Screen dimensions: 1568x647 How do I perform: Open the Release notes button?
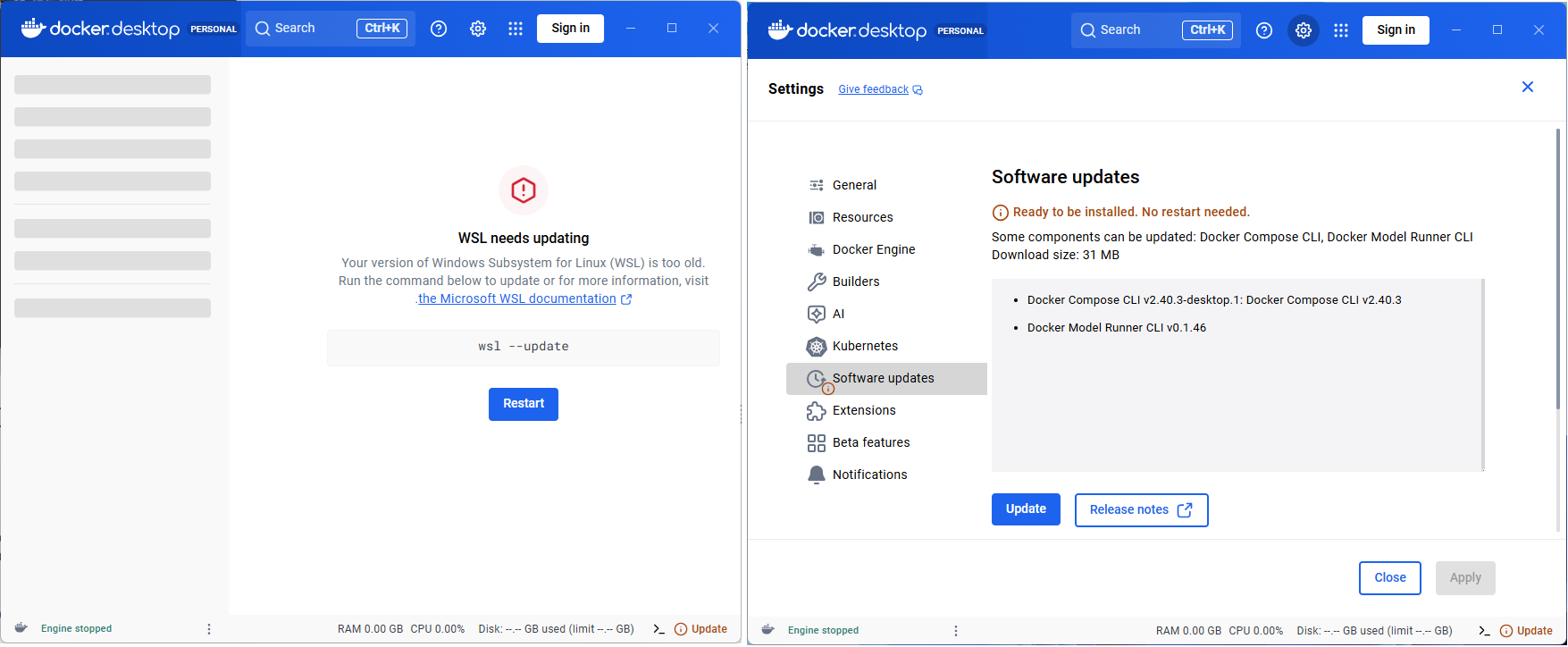point(1141,510)
